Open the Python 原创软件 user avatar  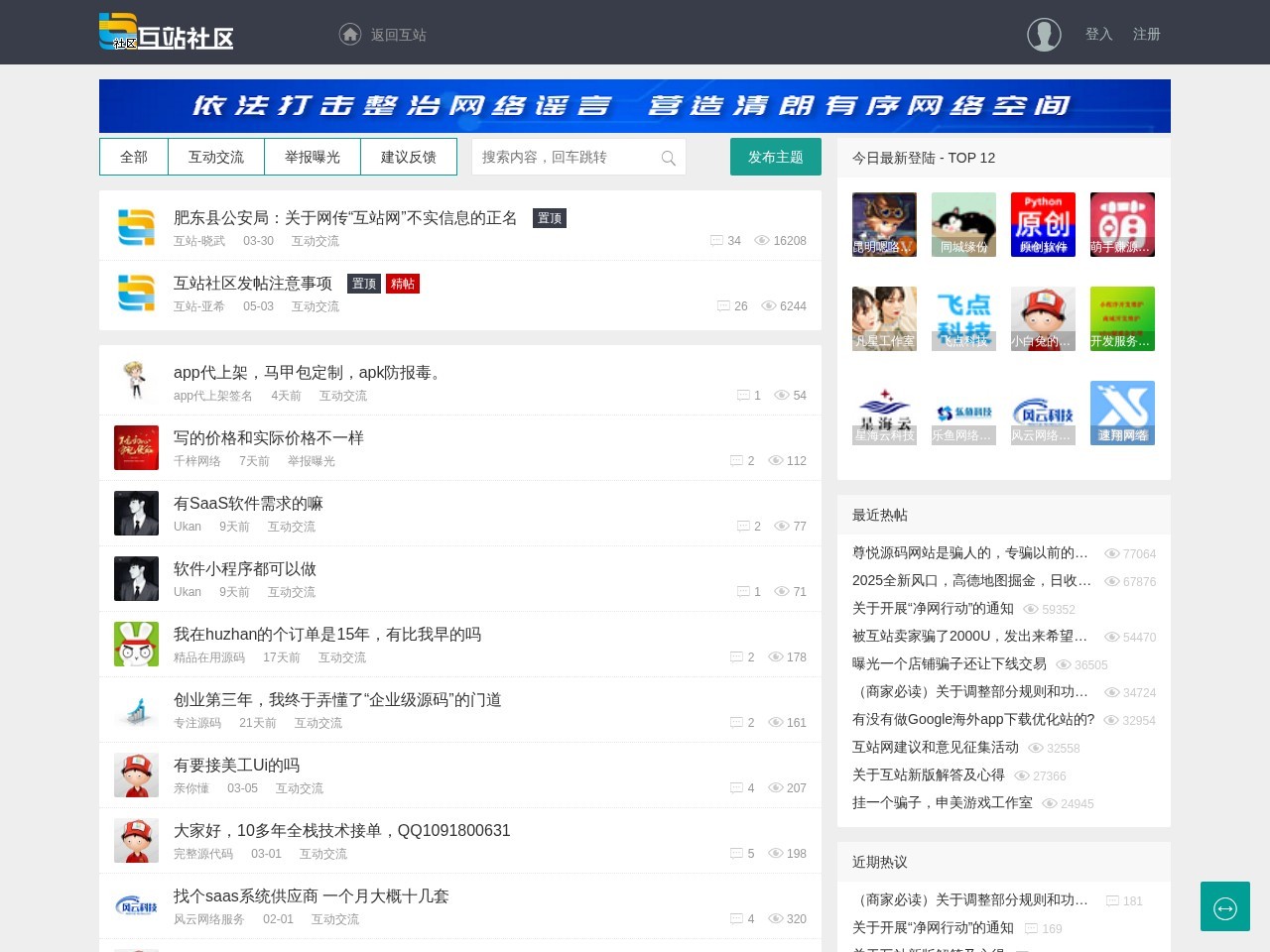(x=1043, y=225)
